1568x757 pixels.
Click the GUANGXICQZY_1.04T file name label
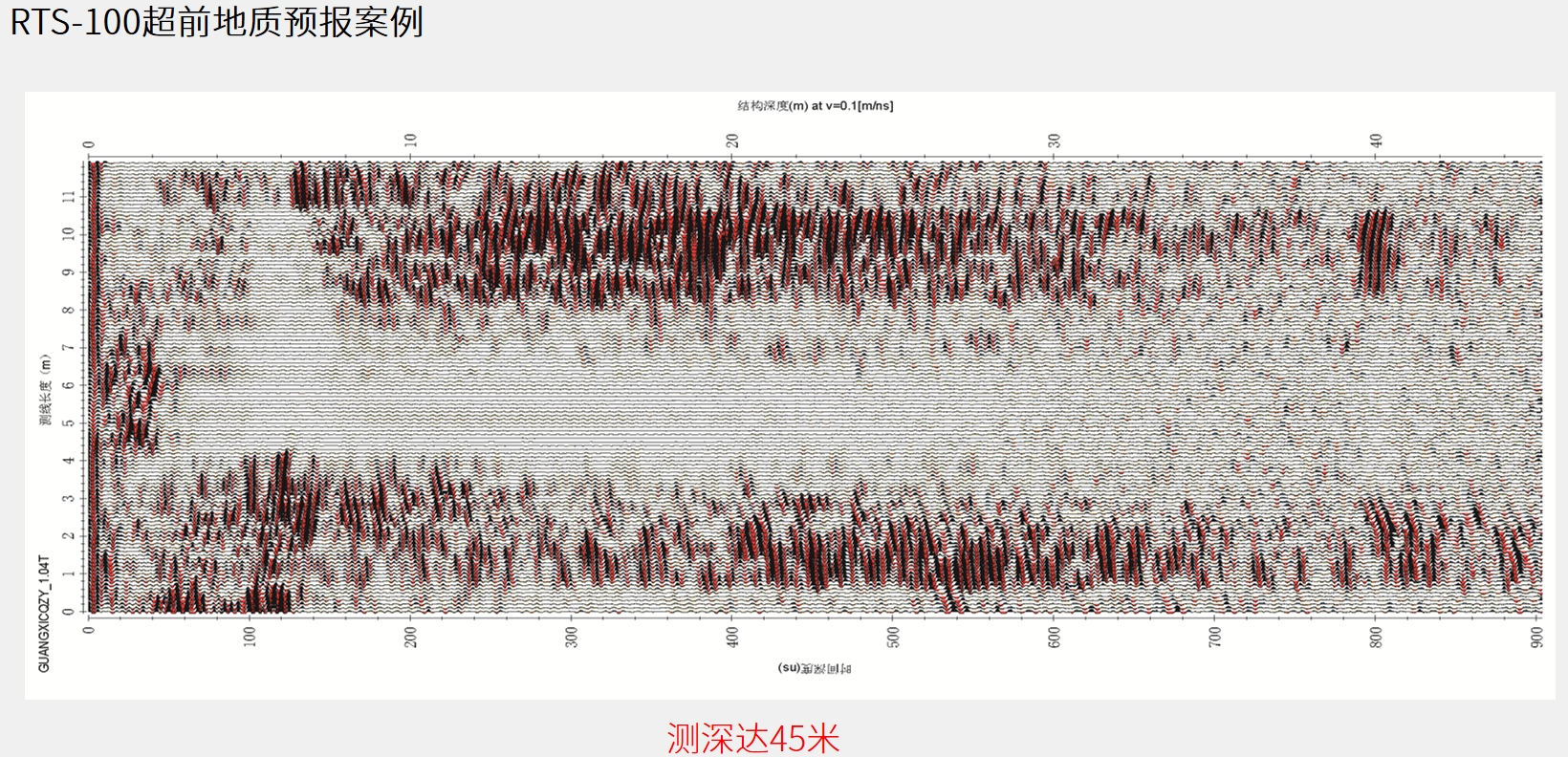pos(44,613)
